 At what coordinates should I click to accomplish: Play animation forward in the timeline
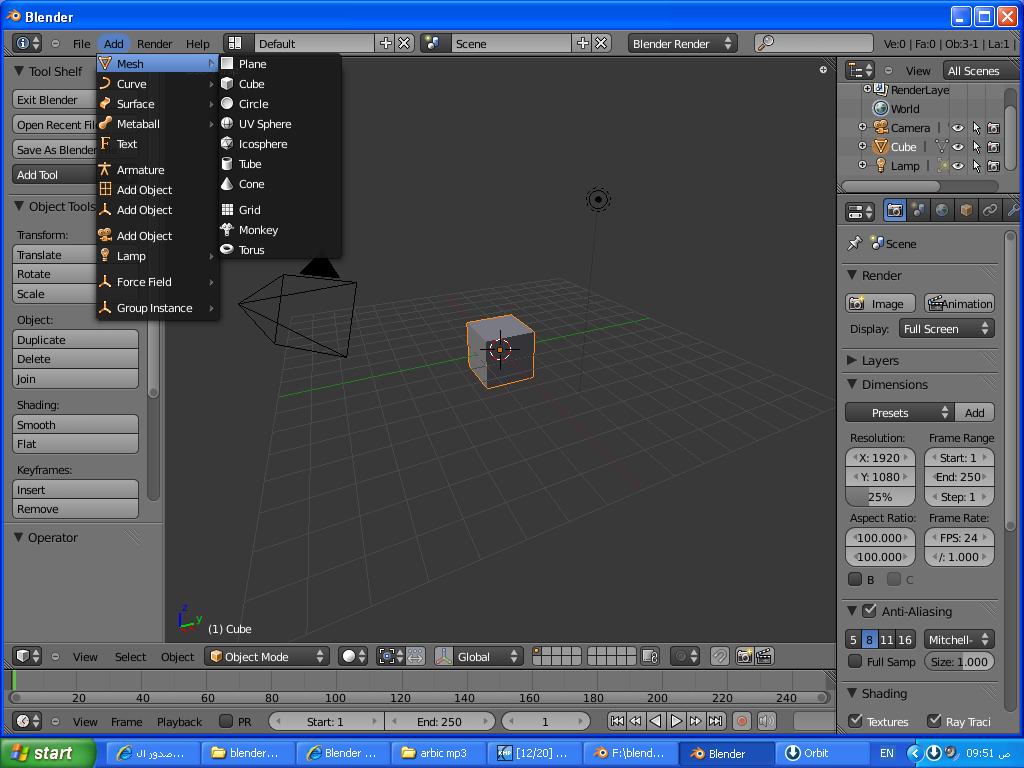click(676, 721)
